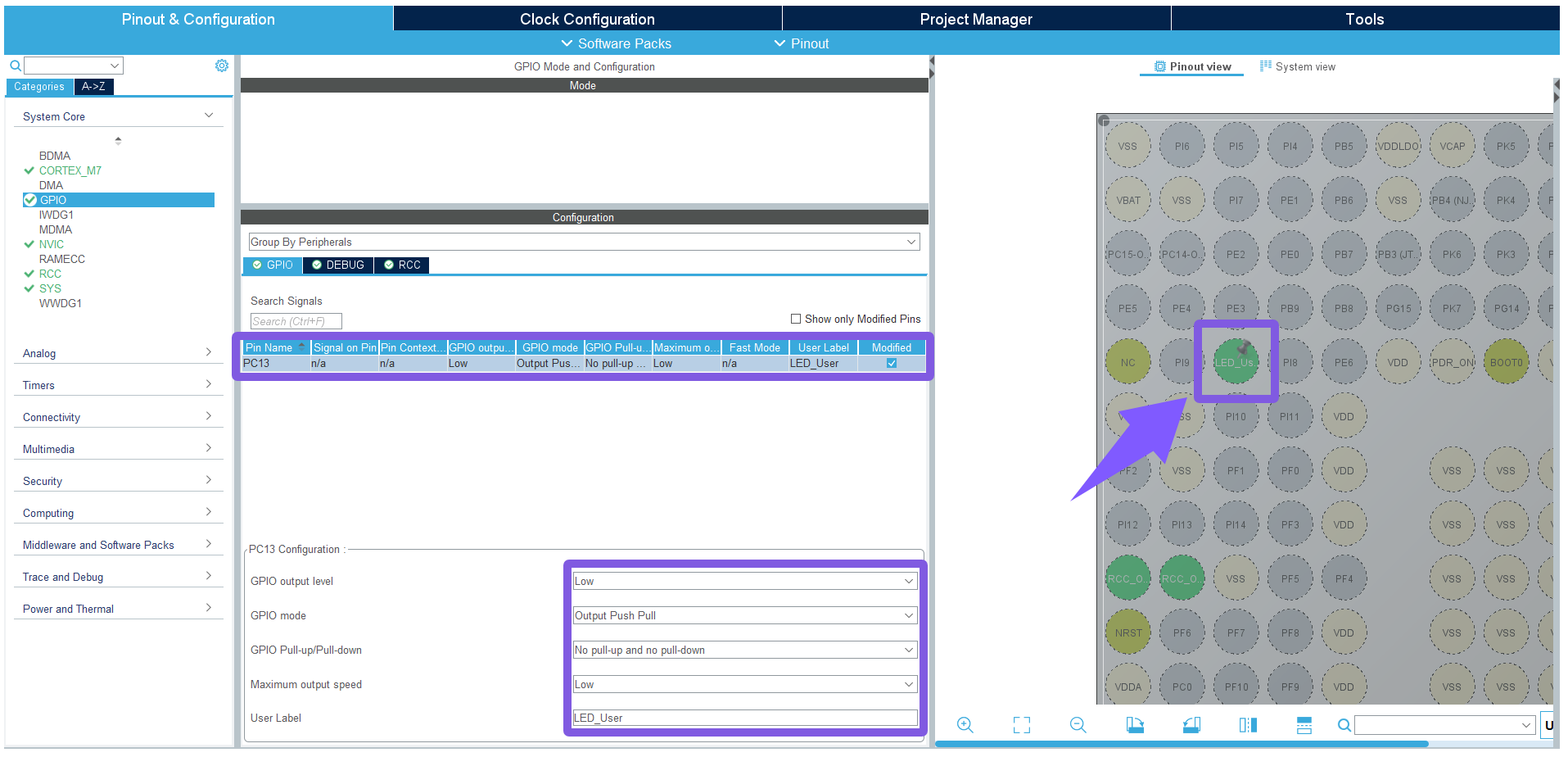Select the BOOT0 pin on the chip
This screenshot has width=1568, height=757.
(x=1506, y=362)
